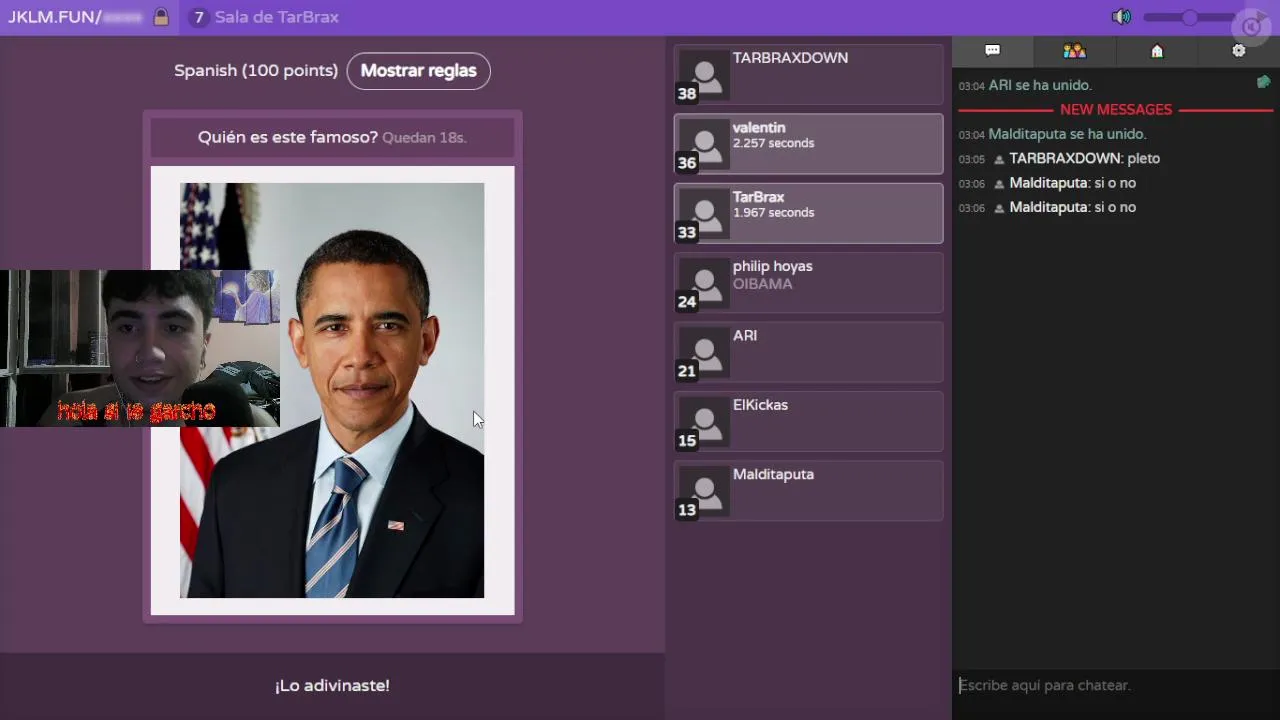Click ARI se ha unido message

[1040, 85]
